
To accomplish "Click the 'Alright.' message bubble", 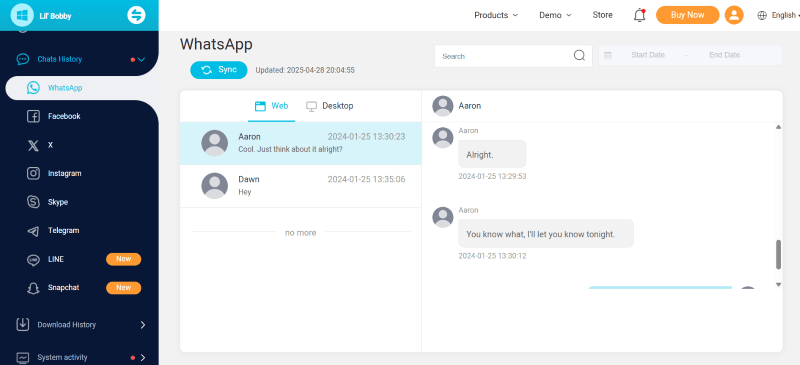I will tap(492, 154).
